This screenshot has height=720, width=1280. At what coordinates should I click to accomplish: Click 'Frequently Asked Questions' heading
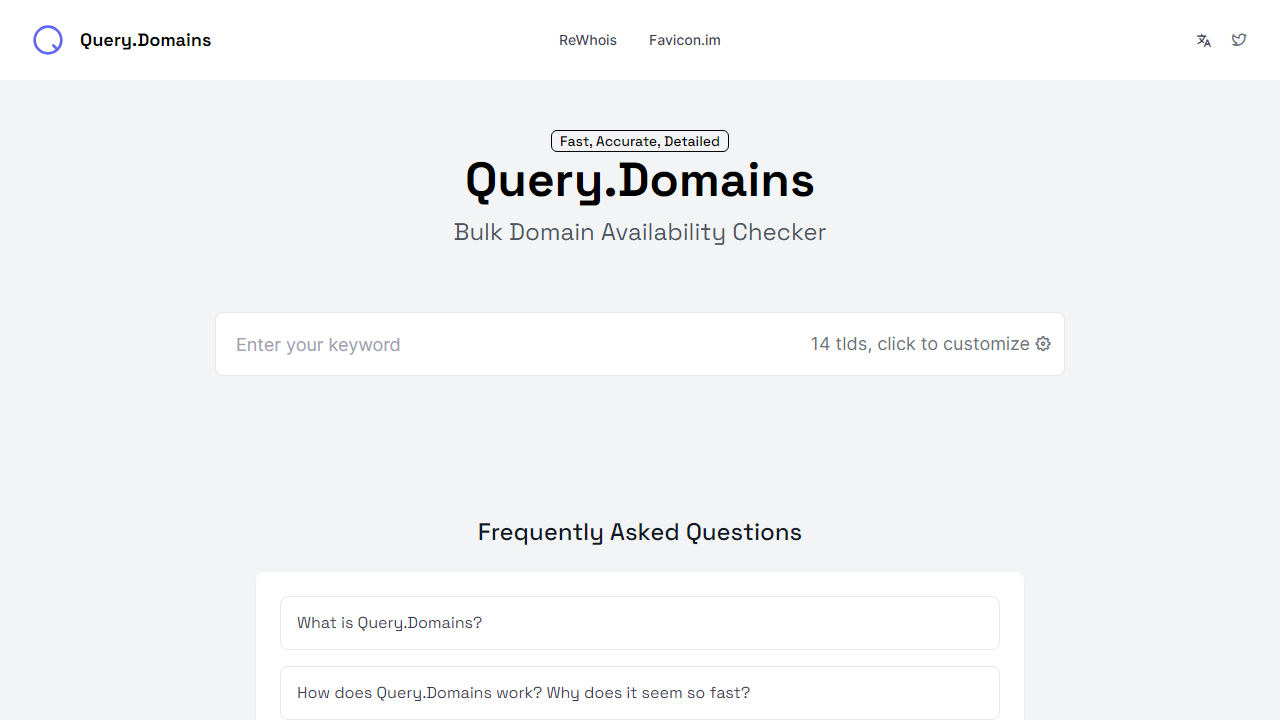[640, 532]
